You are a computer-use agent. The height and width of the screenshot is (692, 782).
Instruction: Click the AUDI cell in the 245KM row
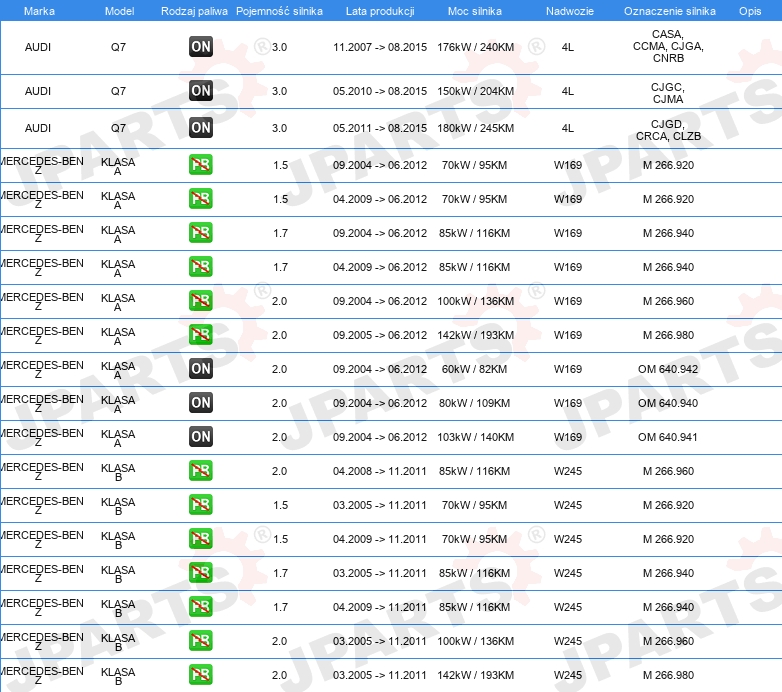(38, 128)
